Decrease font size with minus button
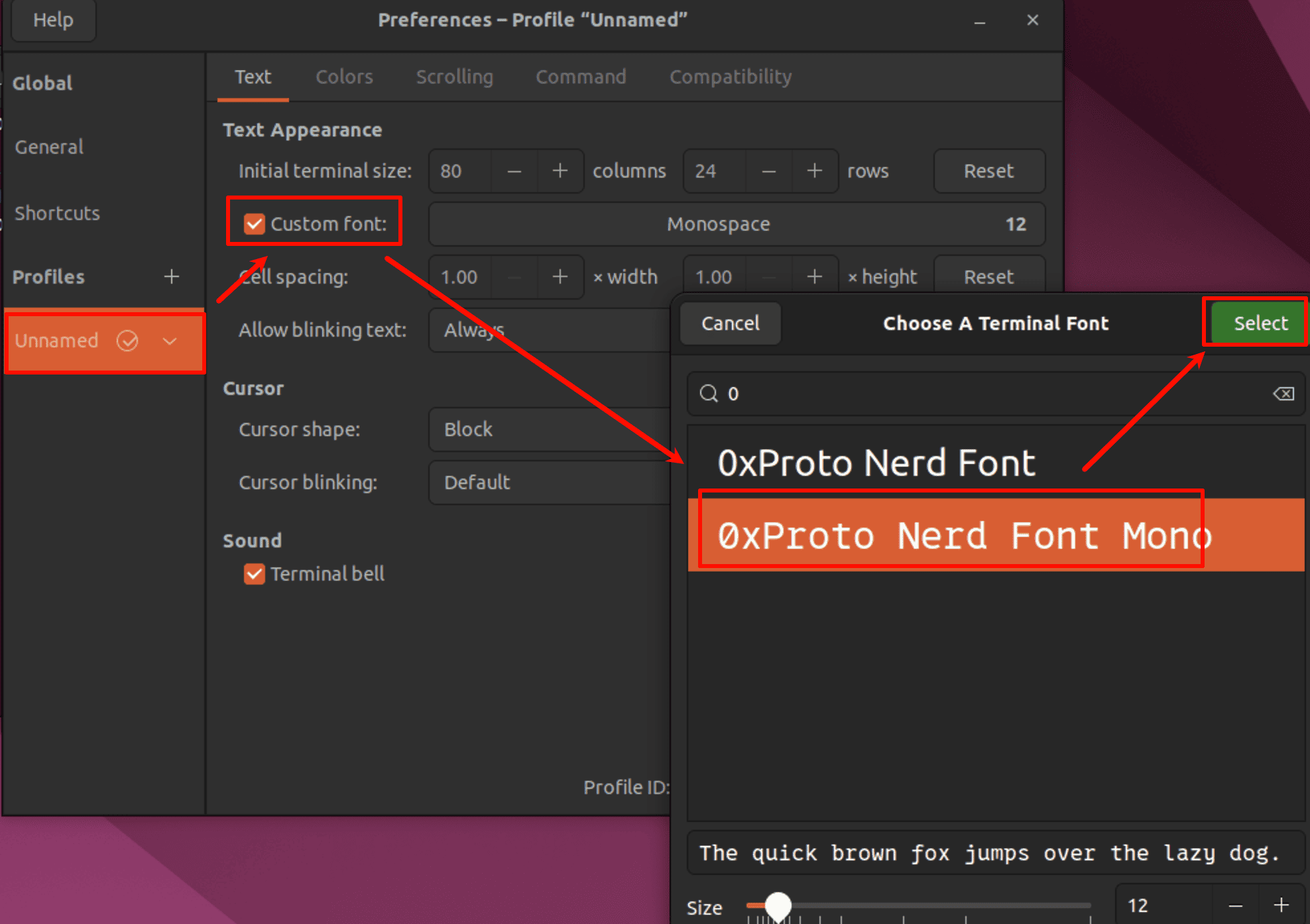 click(1235, 905)
